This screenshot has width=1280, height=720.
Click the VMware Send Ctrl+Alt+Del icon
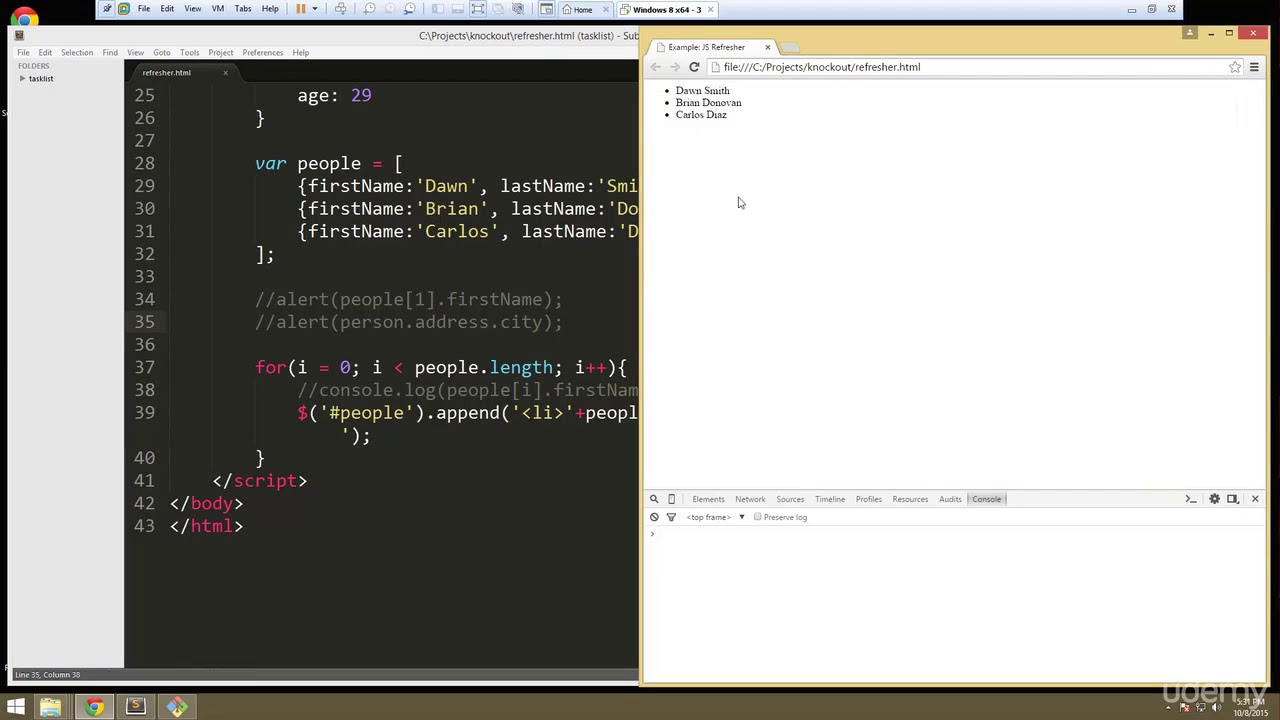pos(340,9)
